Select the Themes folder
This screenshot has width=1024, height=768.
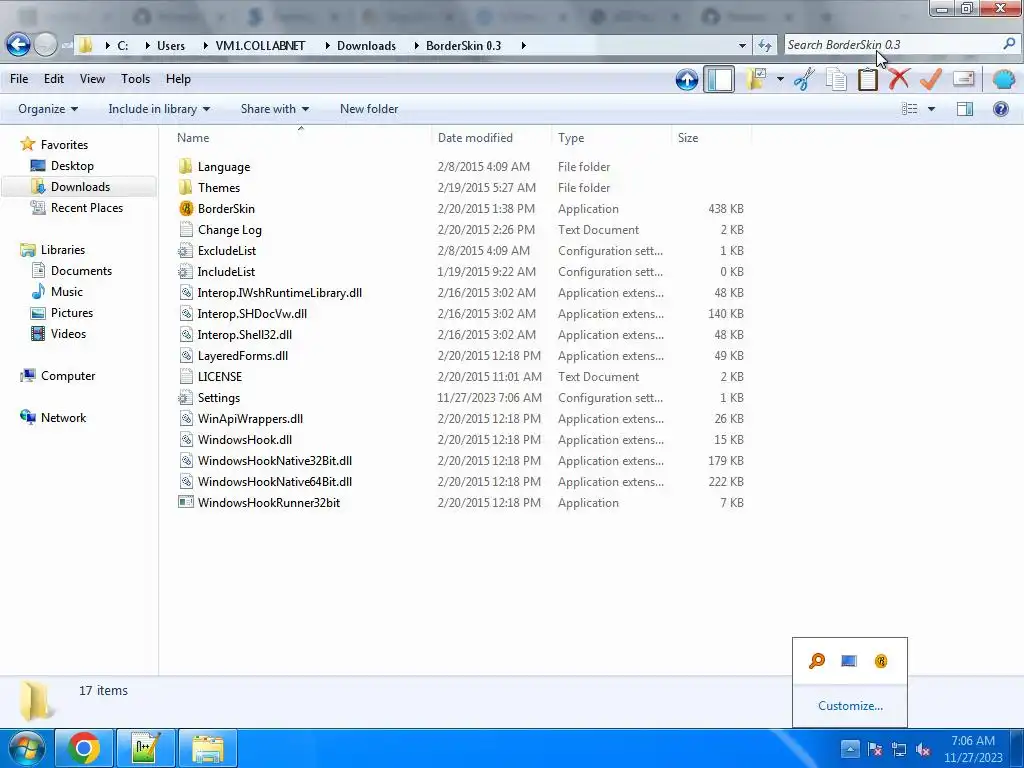pyautogui.click(x=219, y=187)
